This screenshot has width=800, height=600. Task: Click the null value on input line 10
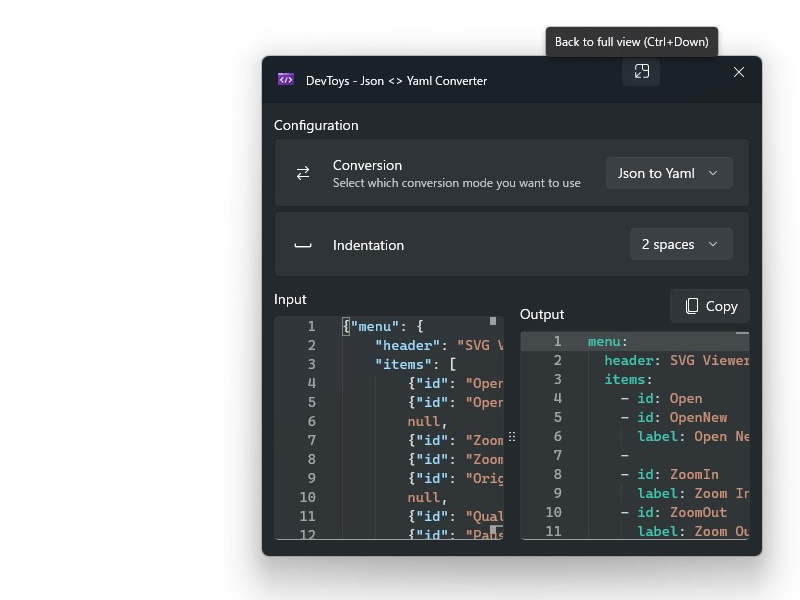pyautogui.click(x=423, y=497)
